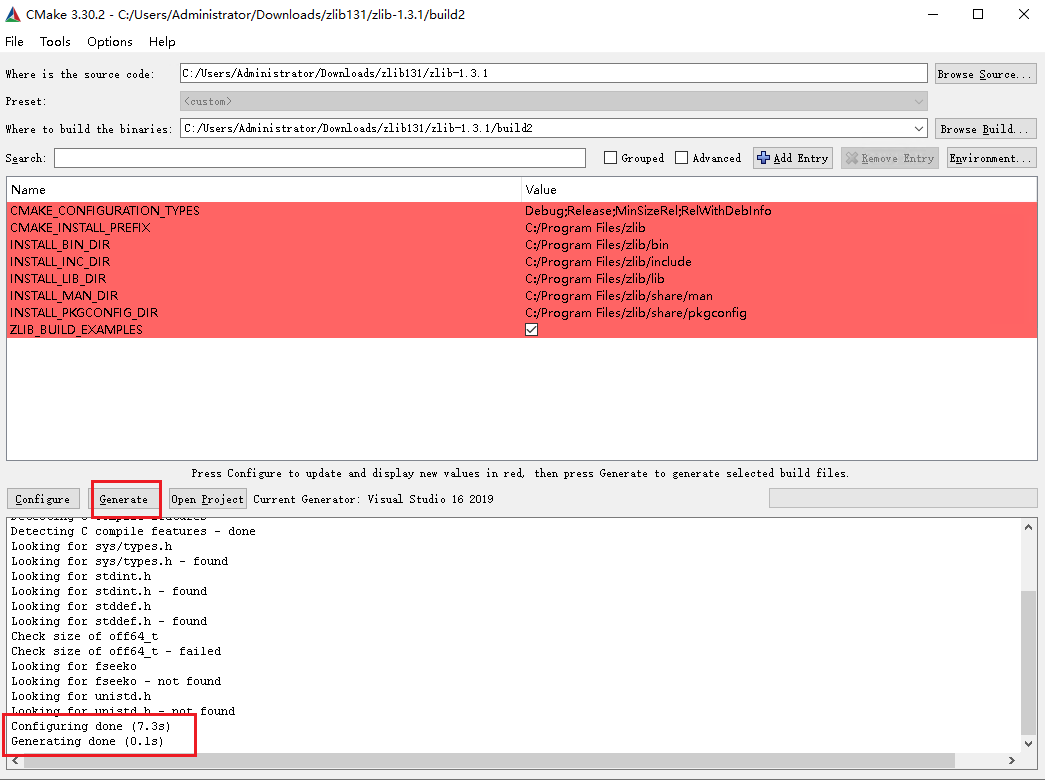Open the File menu

click(14, 41)
